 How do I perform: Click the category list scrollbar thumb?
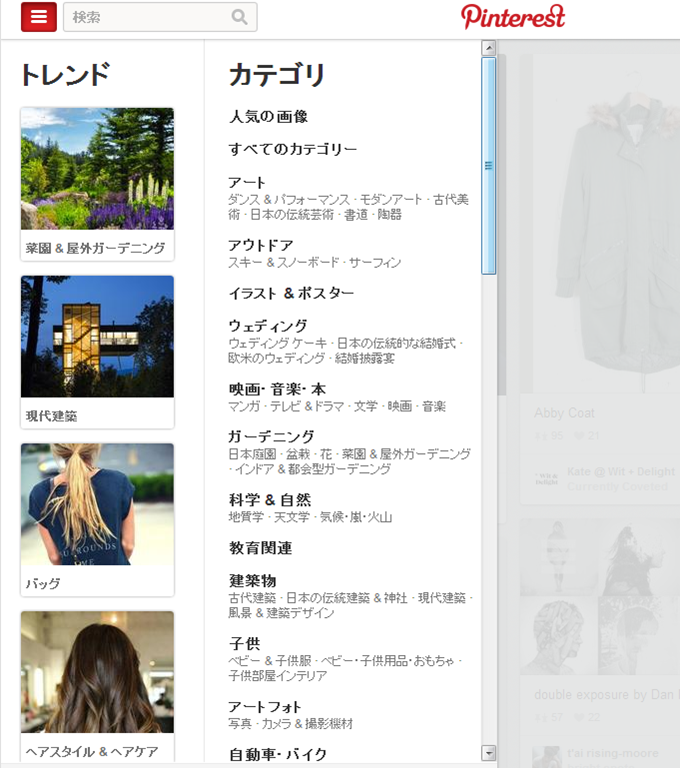coord(489,165)
